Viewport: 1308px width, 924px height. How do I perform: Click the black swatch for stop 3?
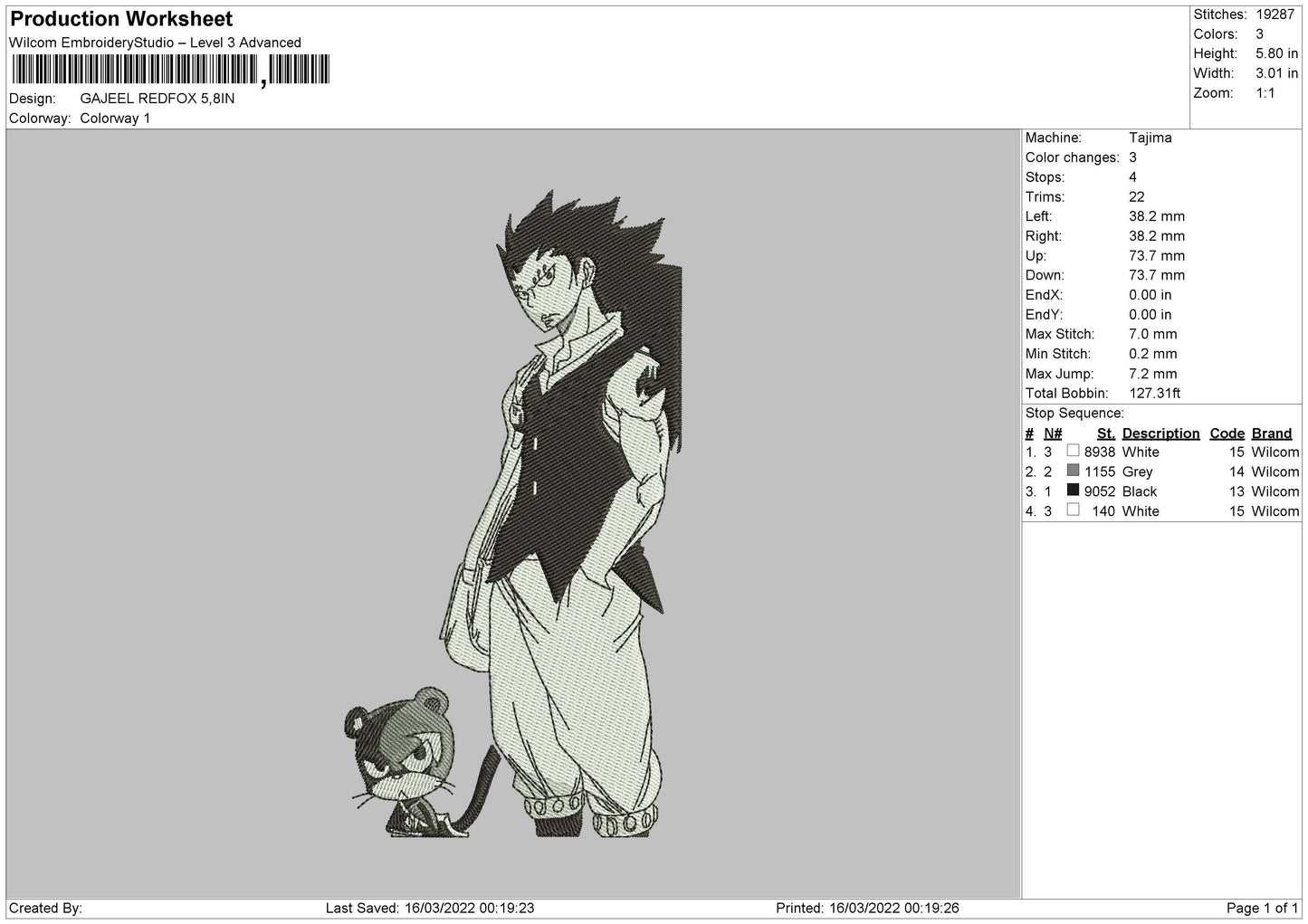click(x=1073, y=491)
